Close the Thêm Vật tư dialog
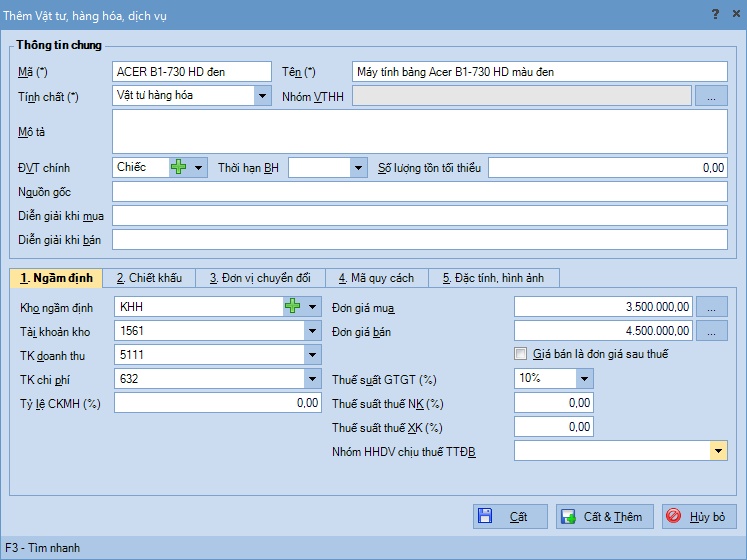Screen dimensions: 747x560 736,14
